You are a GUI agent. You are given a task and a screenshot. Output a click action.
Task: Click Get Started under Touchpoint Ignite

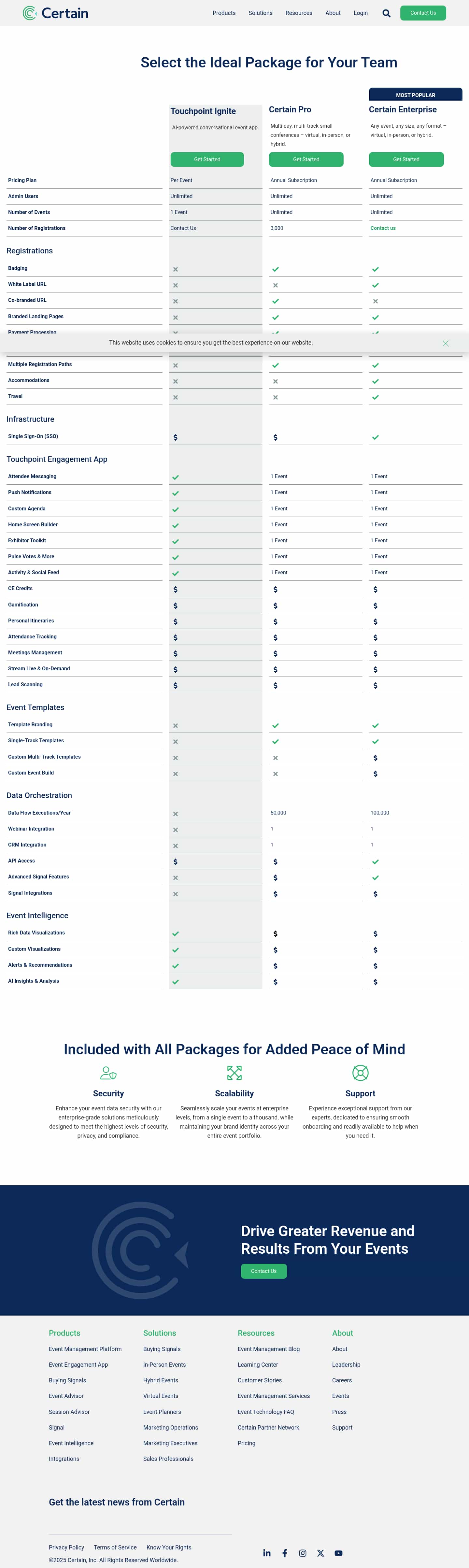click(207, 160)
